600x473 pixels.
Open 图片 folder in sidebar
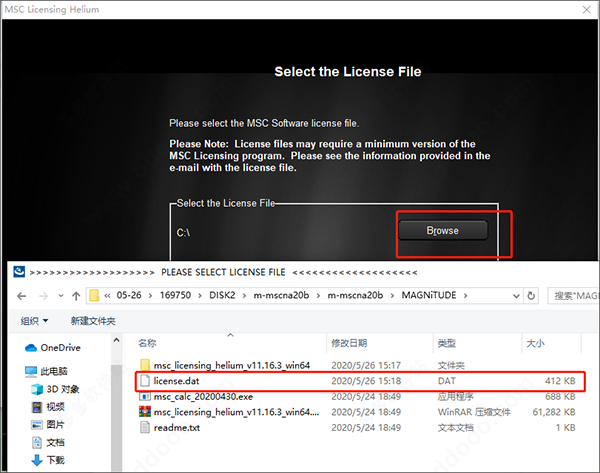55,424
